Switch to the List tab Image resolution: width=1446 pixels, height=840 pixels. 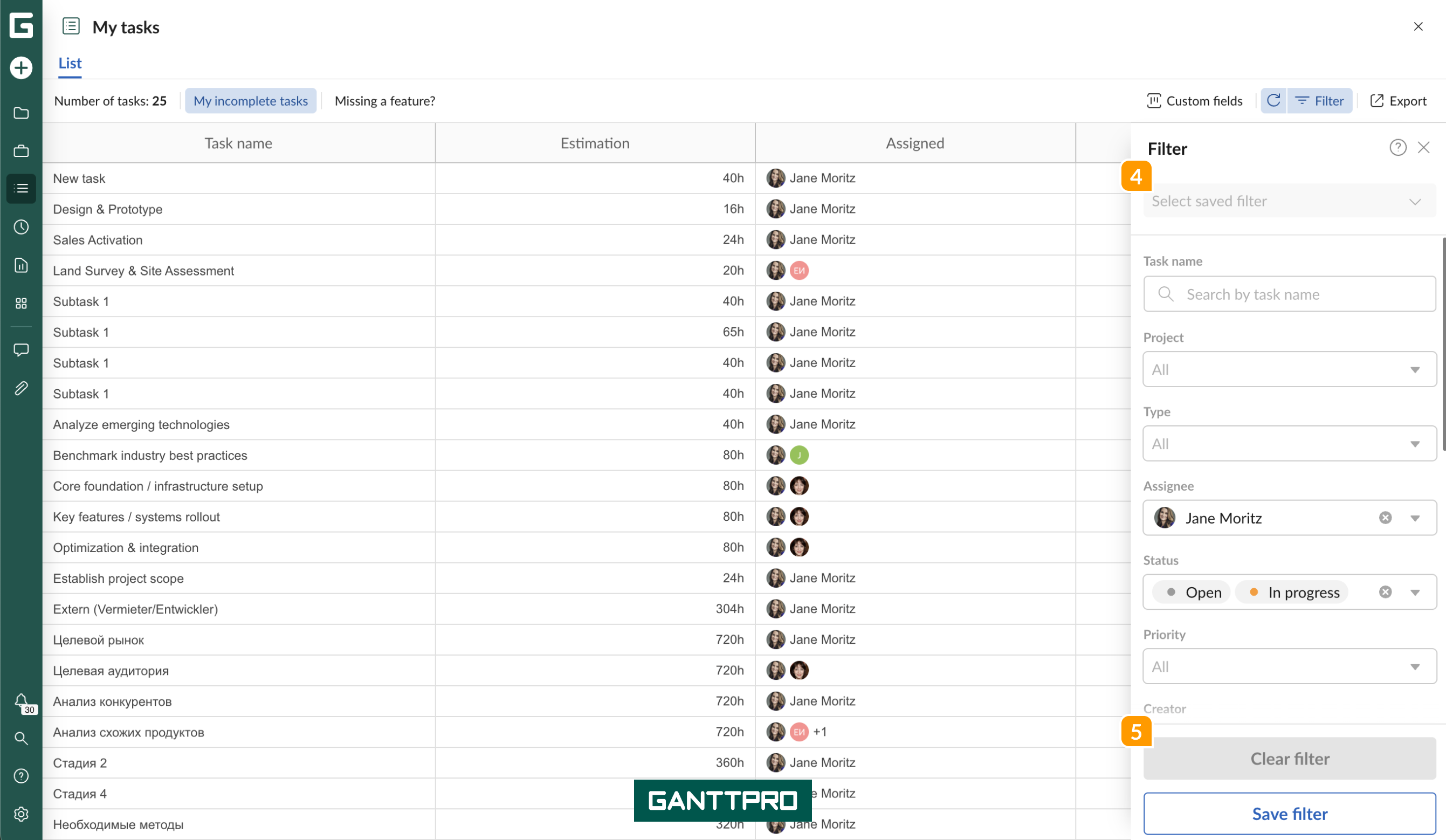pos(70,63)
